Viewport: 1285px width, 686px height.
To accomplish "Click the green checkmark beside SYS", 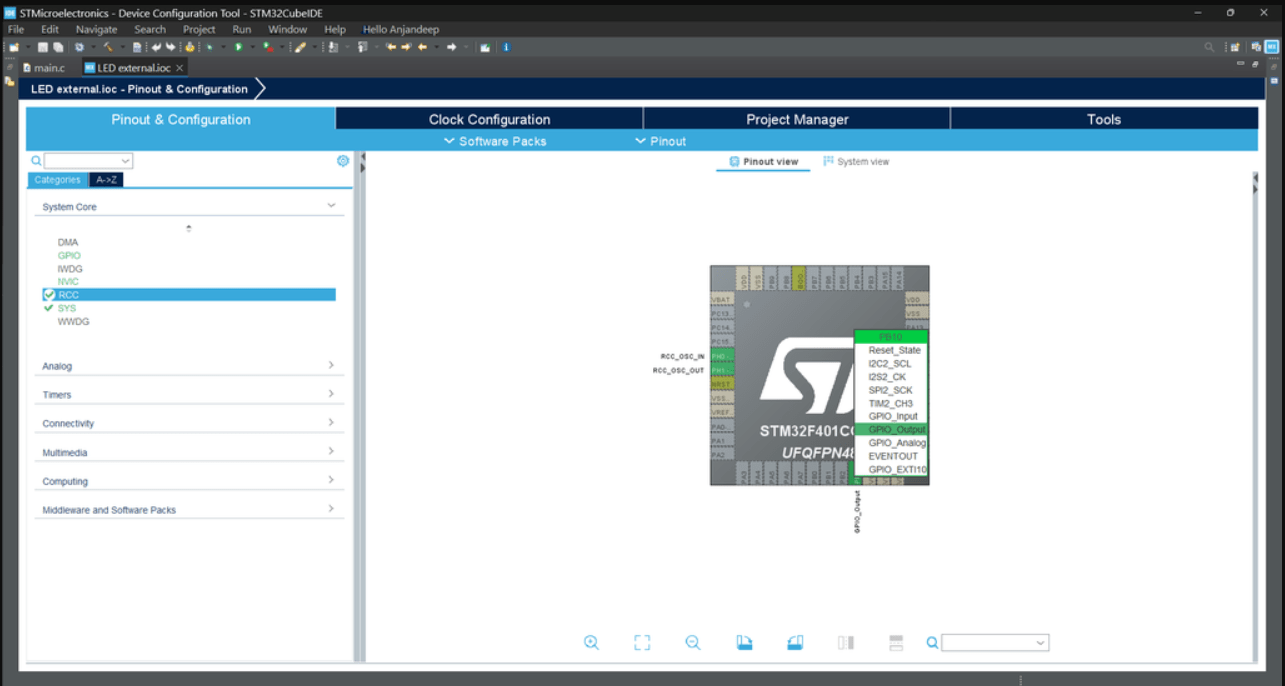I will pos(46,308).
